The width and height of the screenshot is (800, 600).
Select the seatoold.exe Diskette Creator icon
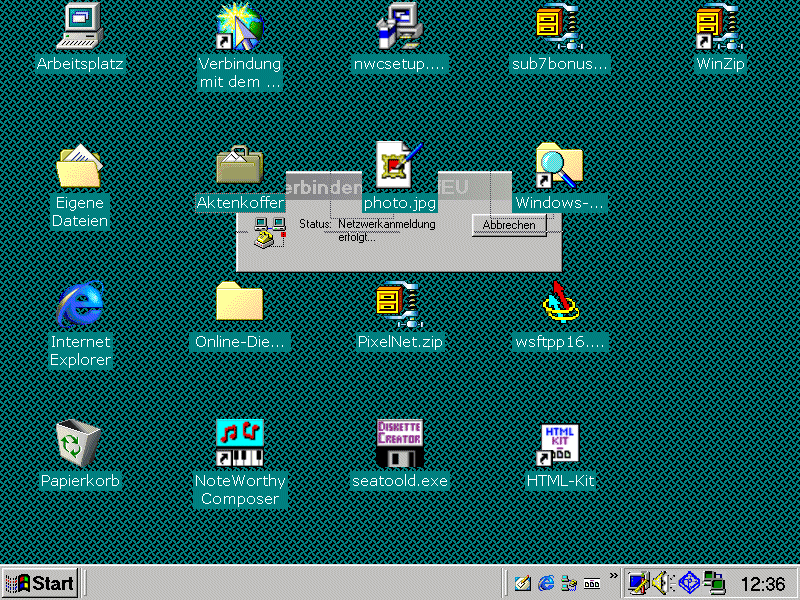pyautogui.click(x=400, y=444)
